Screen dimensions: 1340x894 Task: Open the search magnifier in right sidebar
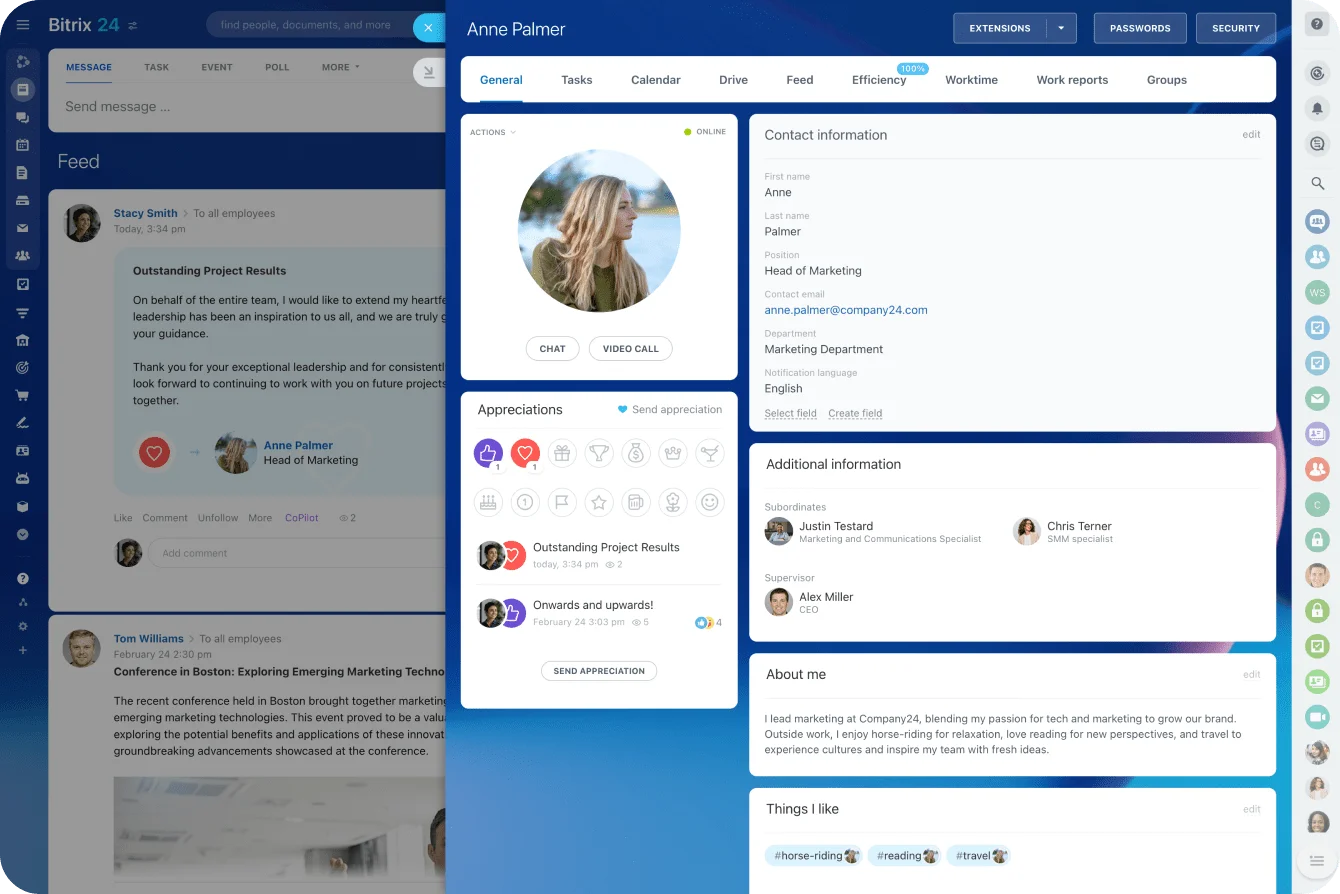click(1317, 183)
